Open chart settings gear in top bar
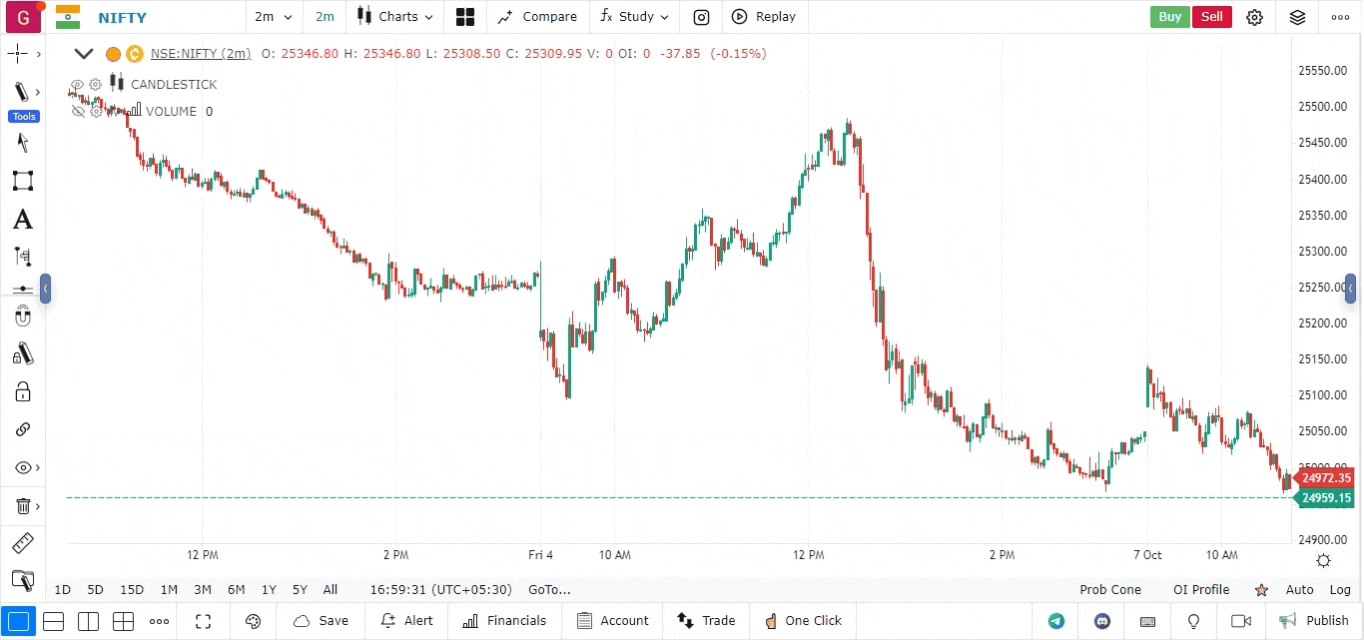Viewport: 1364px width, 640px height. tap(1254, 17)
